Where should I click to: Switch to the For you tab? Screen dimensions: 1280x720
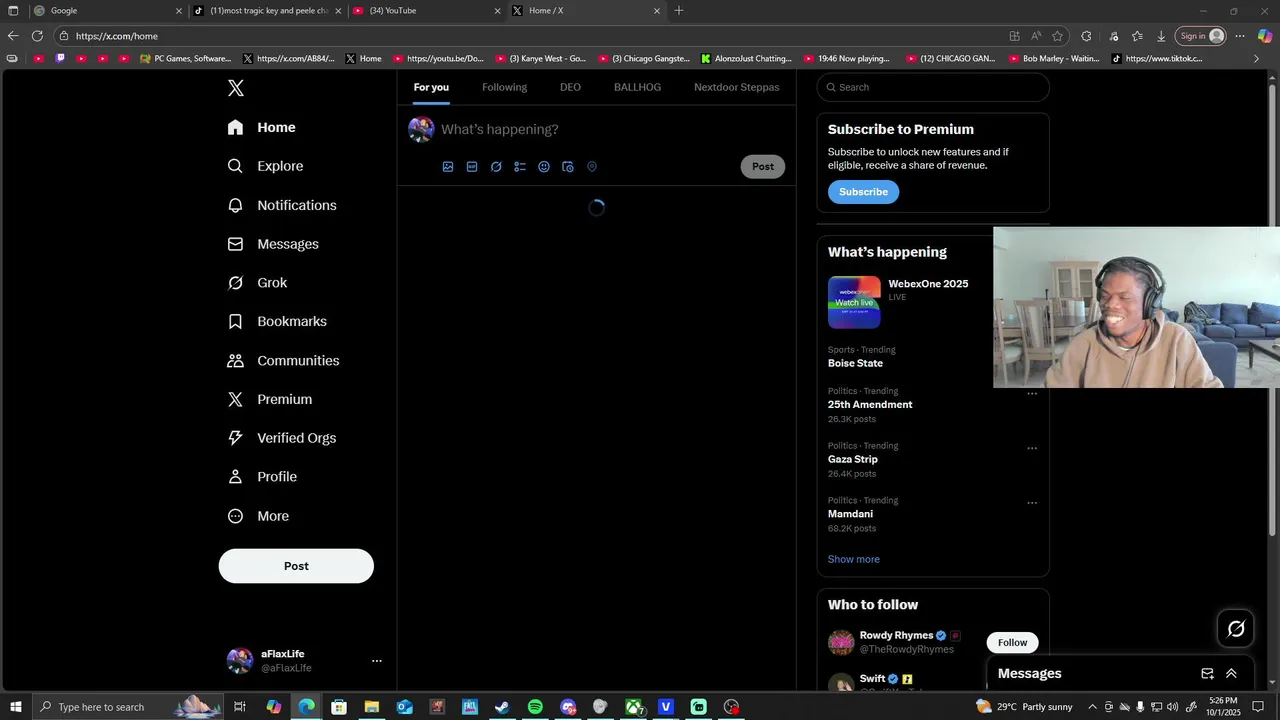tap(431, 87)
